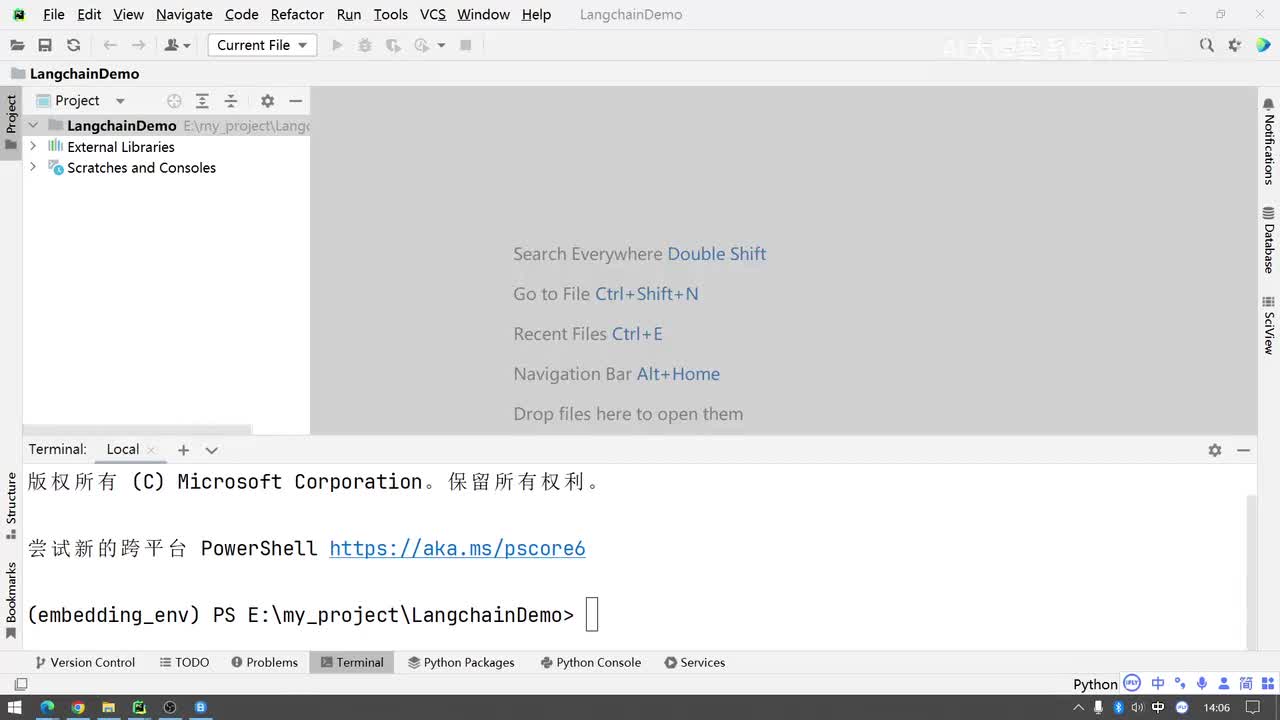This screenshot has height=720, width=1280.
Task: Focus the terminal command prompt cursor
Action: click(x=592, y=615)
